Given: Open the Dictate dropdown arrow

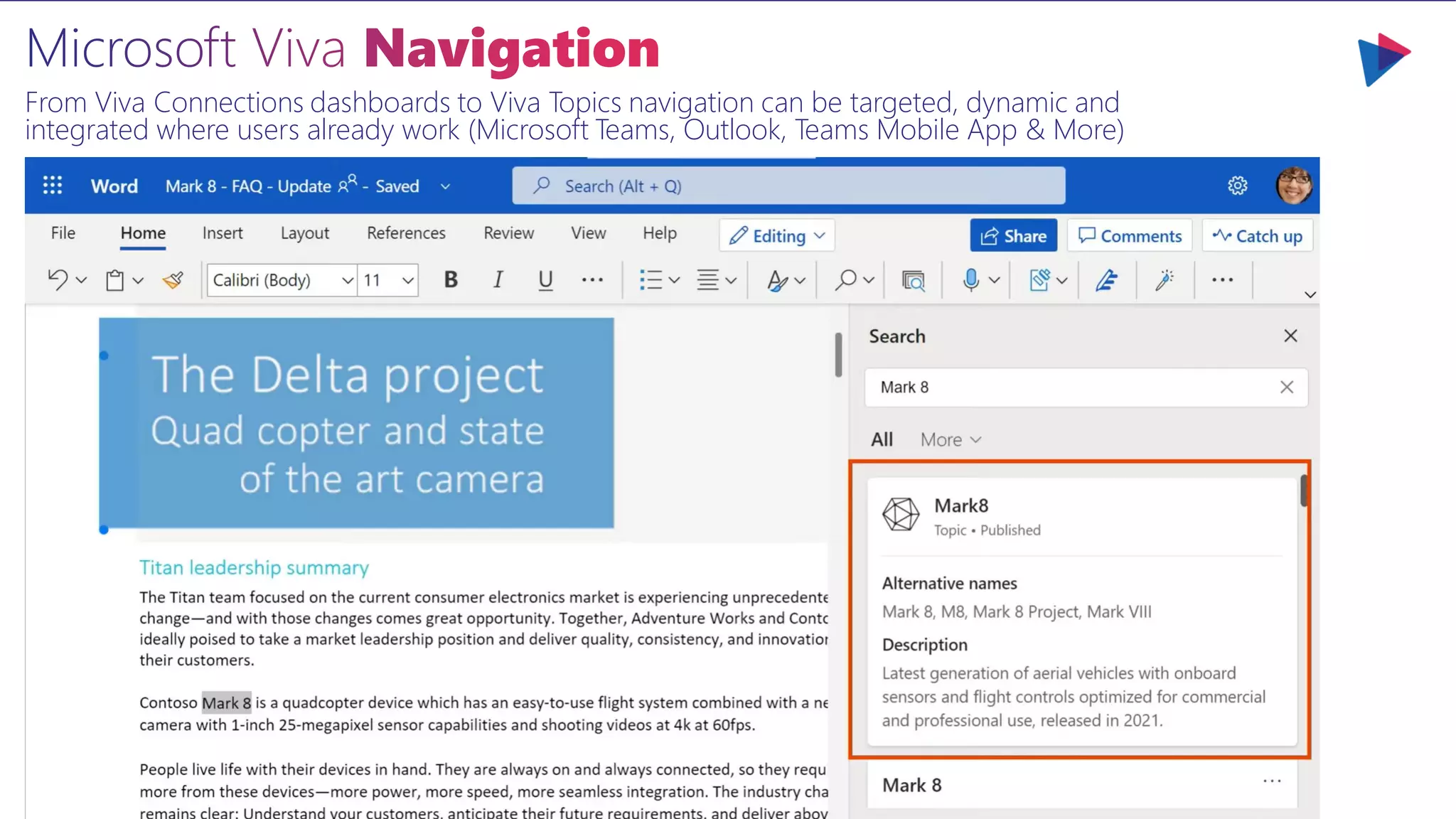Looking at the screenshot, I should [994, 280].
